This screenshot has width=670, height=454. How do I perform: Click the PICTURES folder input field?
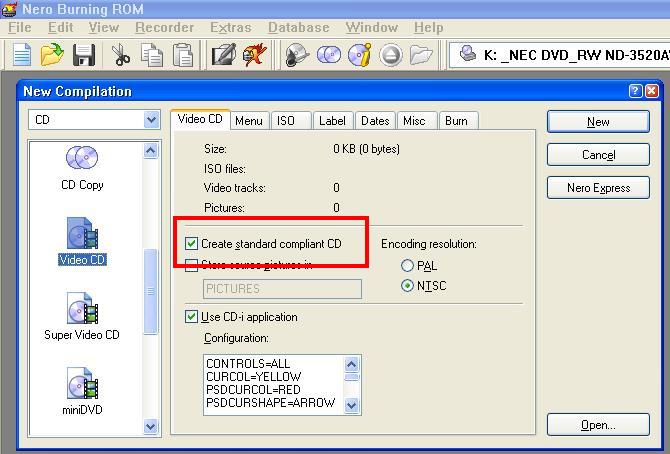[282, 289]
